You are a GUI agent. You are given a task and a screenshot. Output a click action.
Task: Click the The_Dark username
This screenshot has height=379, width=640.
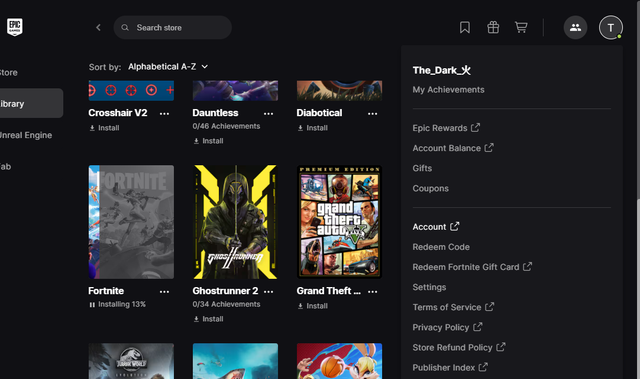coord(441,70)
